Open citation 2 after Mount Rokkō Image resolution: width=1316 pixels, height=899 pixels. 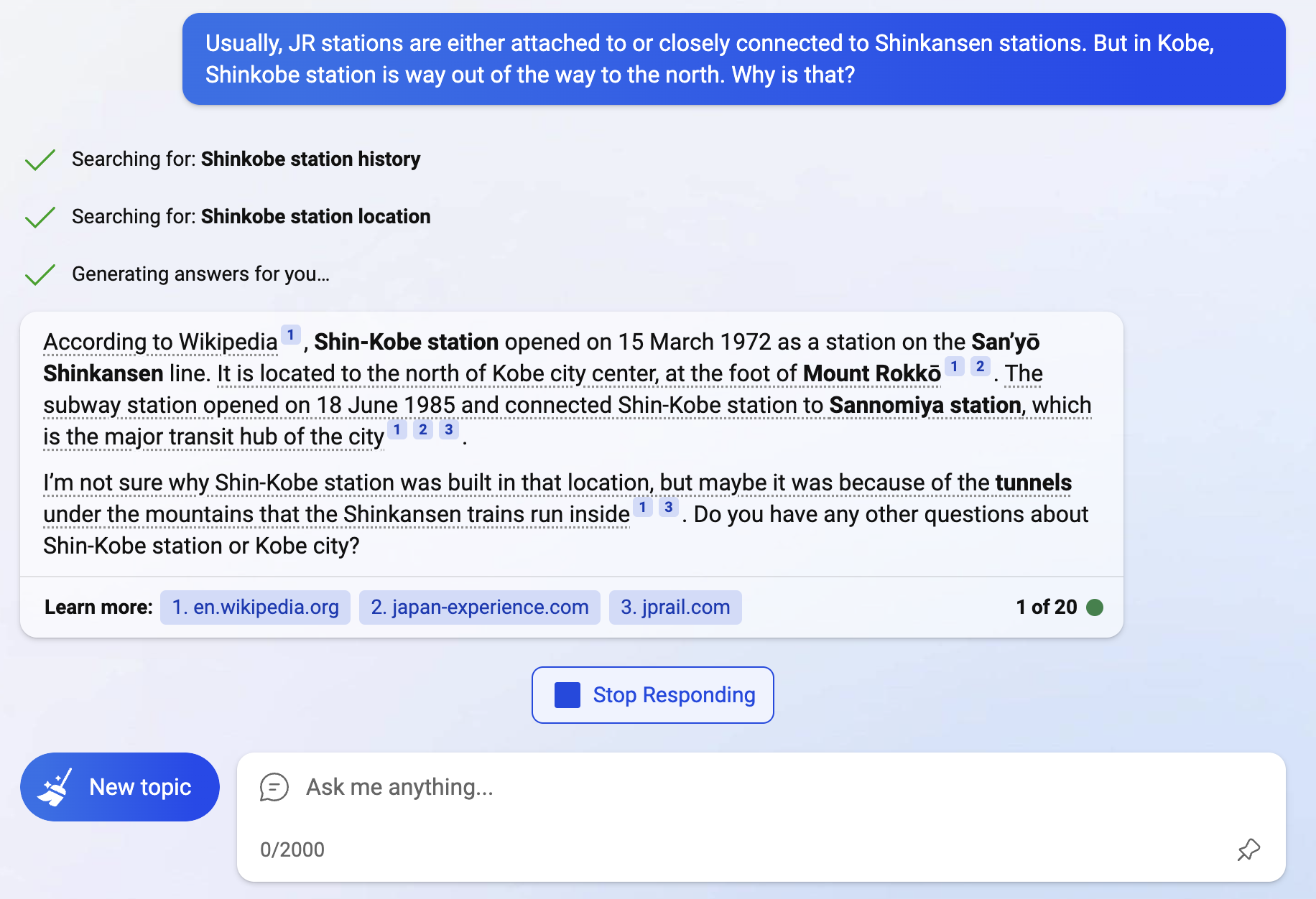[x=980, y=366]
